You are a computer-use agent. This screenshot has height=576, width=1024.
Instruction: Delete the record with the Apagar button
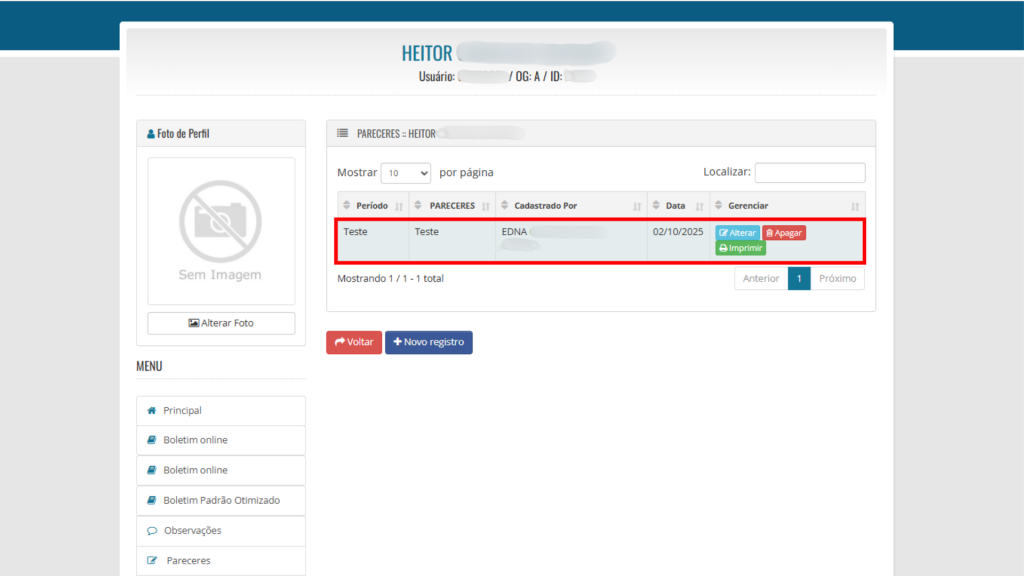coord(784,233)
